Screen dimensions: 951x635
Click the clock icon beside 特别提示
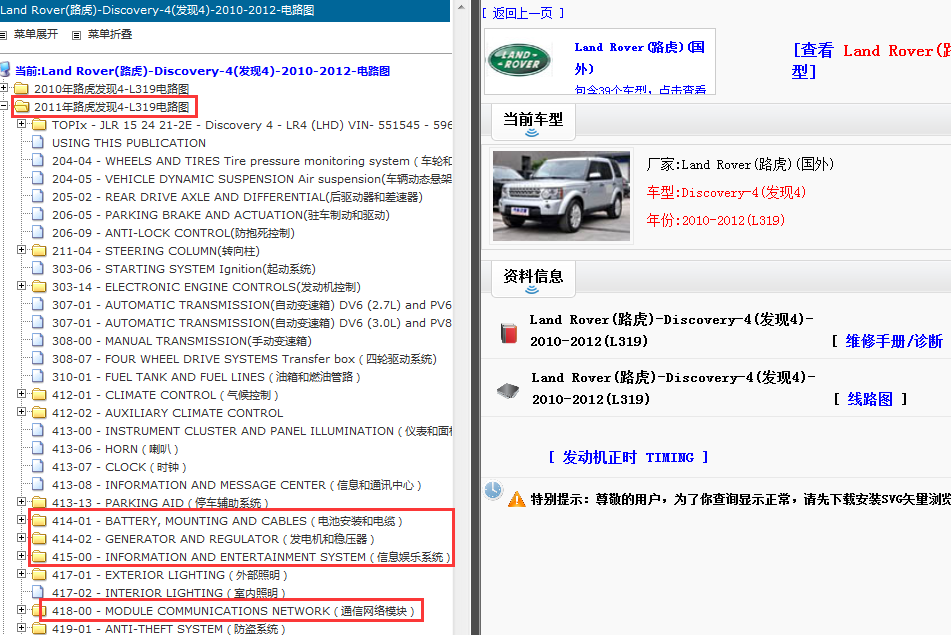pos(493,490)
